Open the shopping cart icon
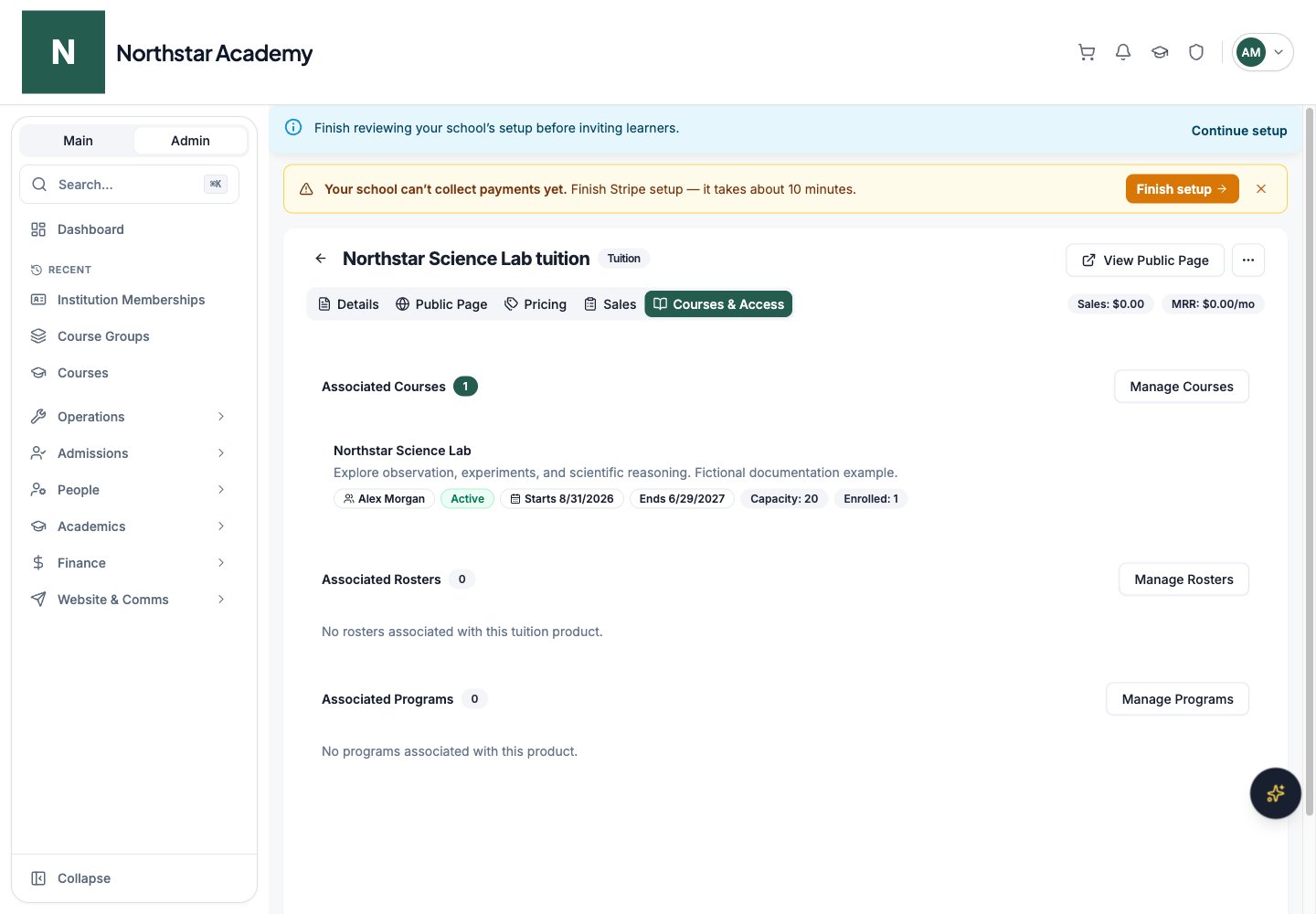 1087,52
